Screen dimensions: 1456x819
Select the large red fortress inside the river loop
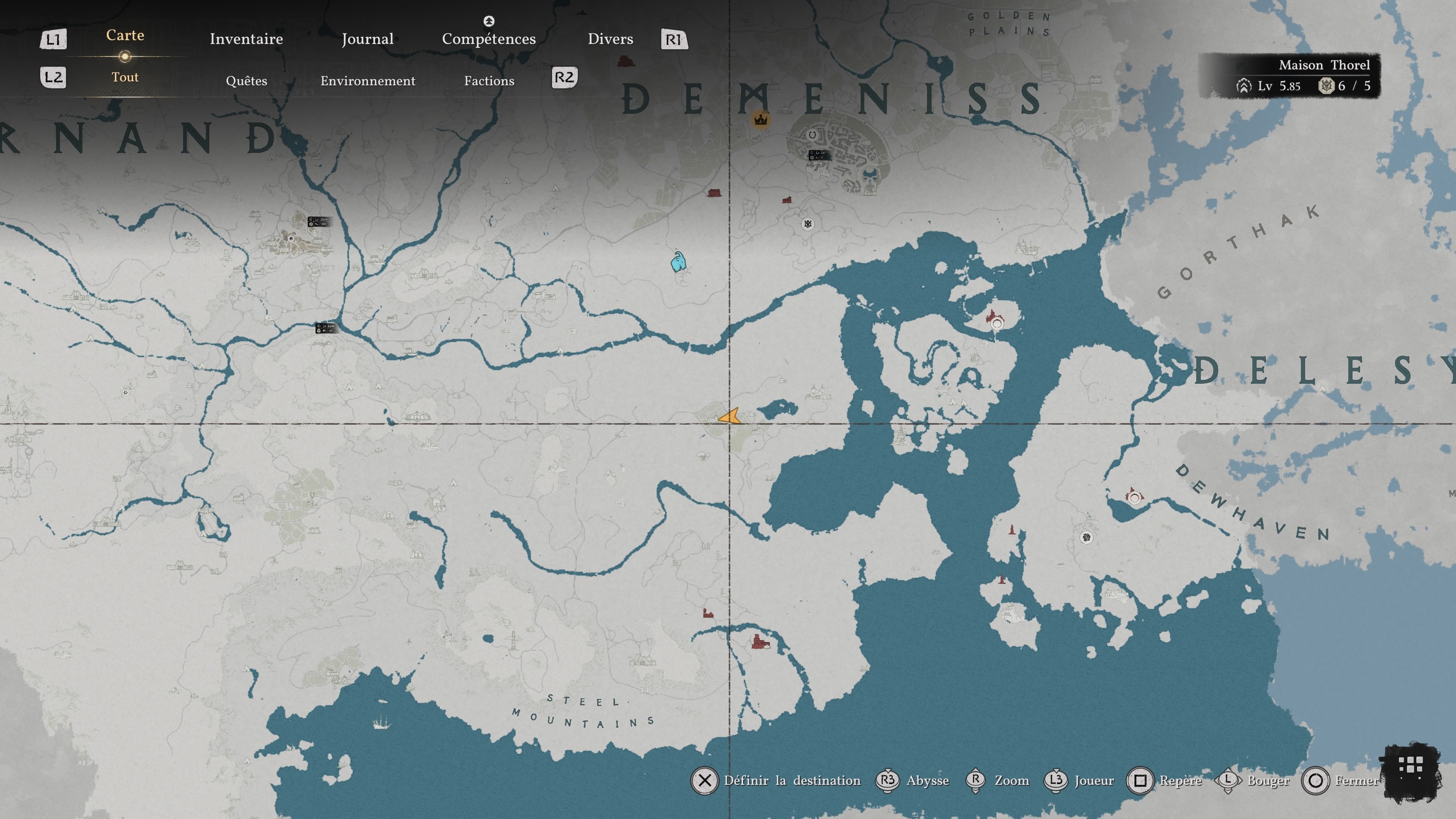click(760, 642)
